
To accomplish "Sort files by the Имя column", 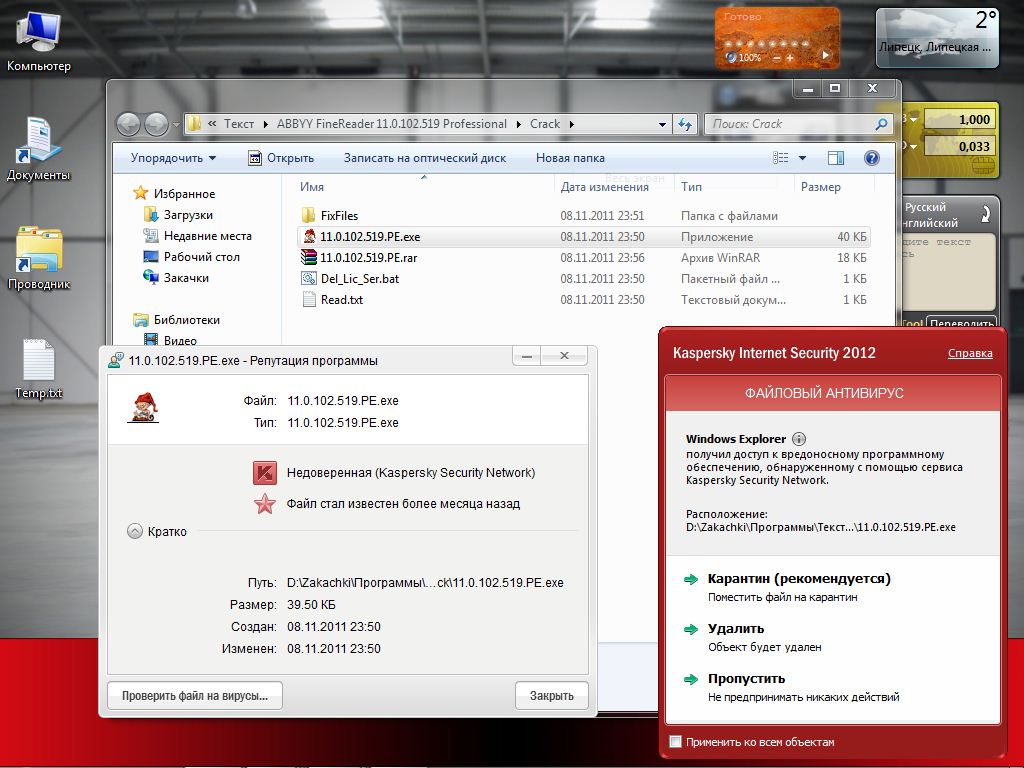I will pos(312,187).
